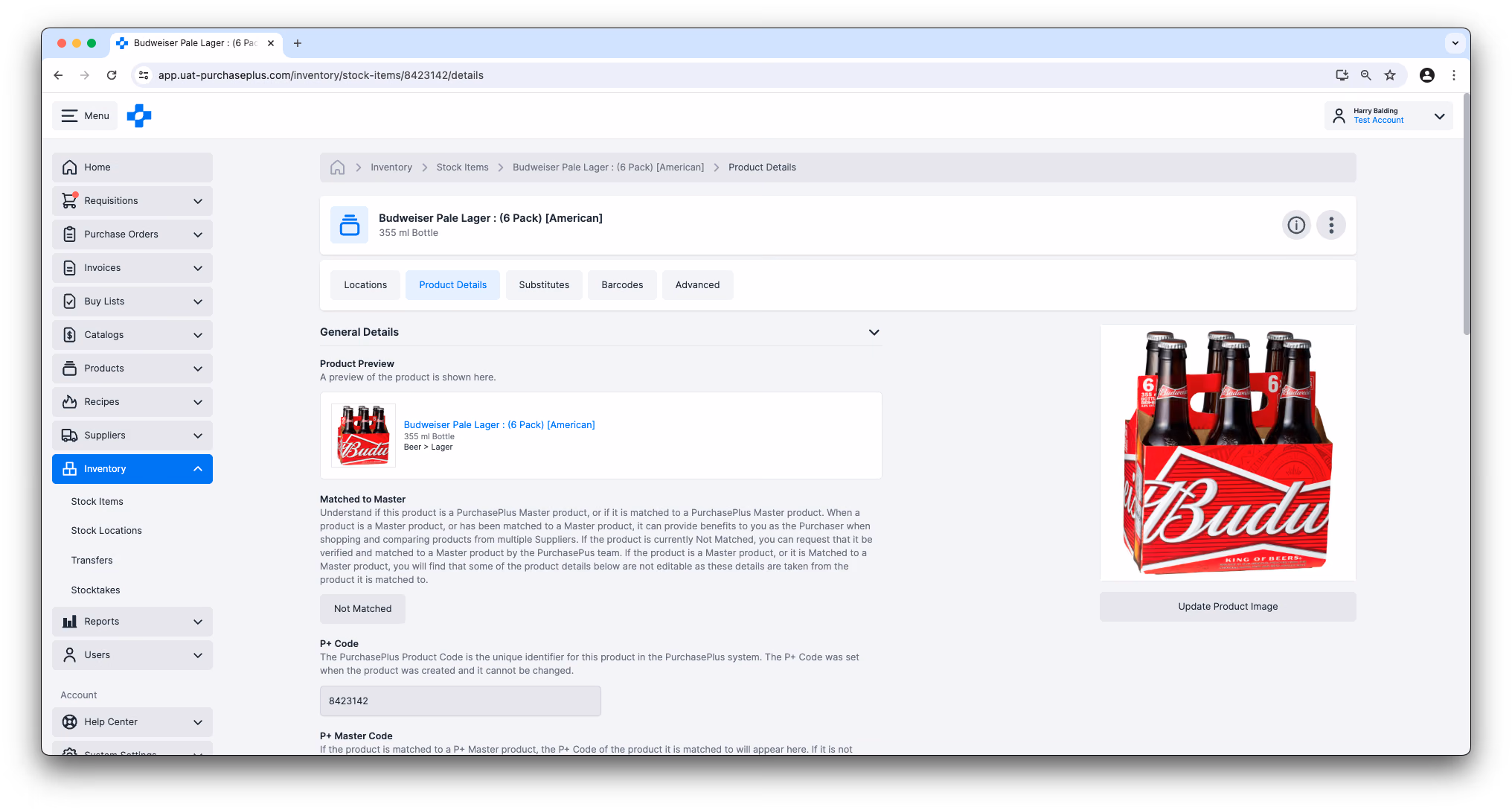The width and height of the screenshot is (1512, 810).
Task: Click the Buy Lists checkmark icon
Action: click(69, 301)
